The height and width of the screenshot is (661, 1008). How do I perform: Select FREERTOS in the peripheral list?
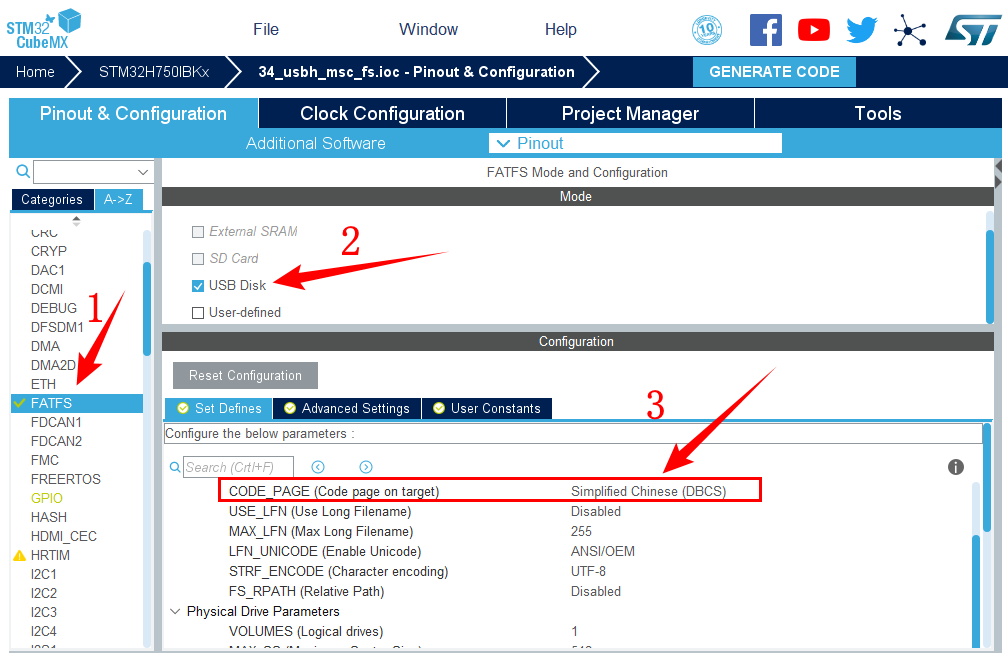tap(66, 479)
